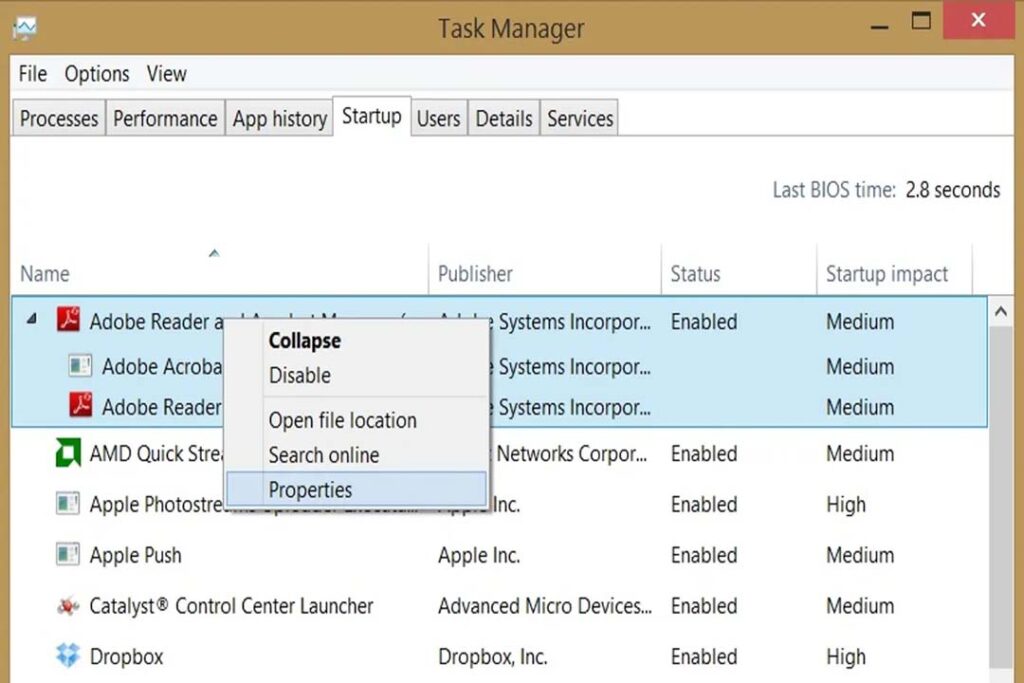Click Enabled status in AMD Quick Stream row
This screenshot has width=1024, height=683.
[x=704, y=453]
